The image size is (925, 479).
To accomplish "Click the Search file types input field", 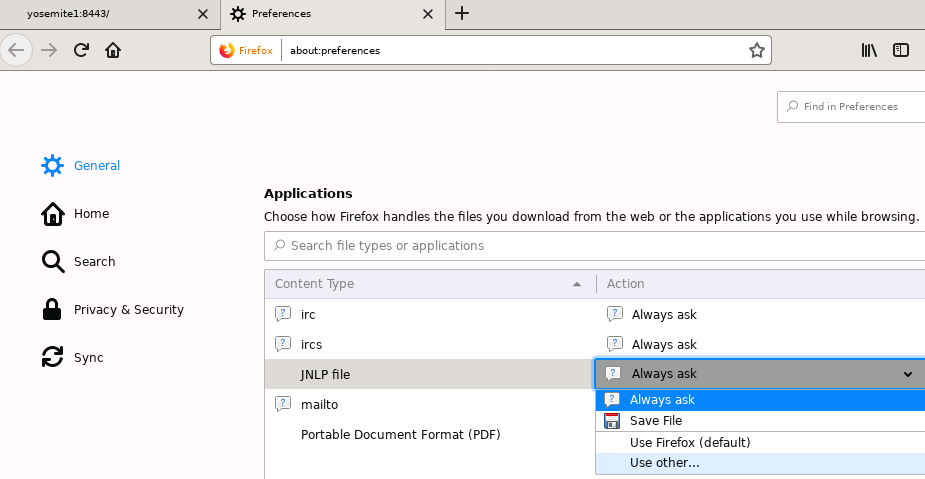I will (595, 246).
